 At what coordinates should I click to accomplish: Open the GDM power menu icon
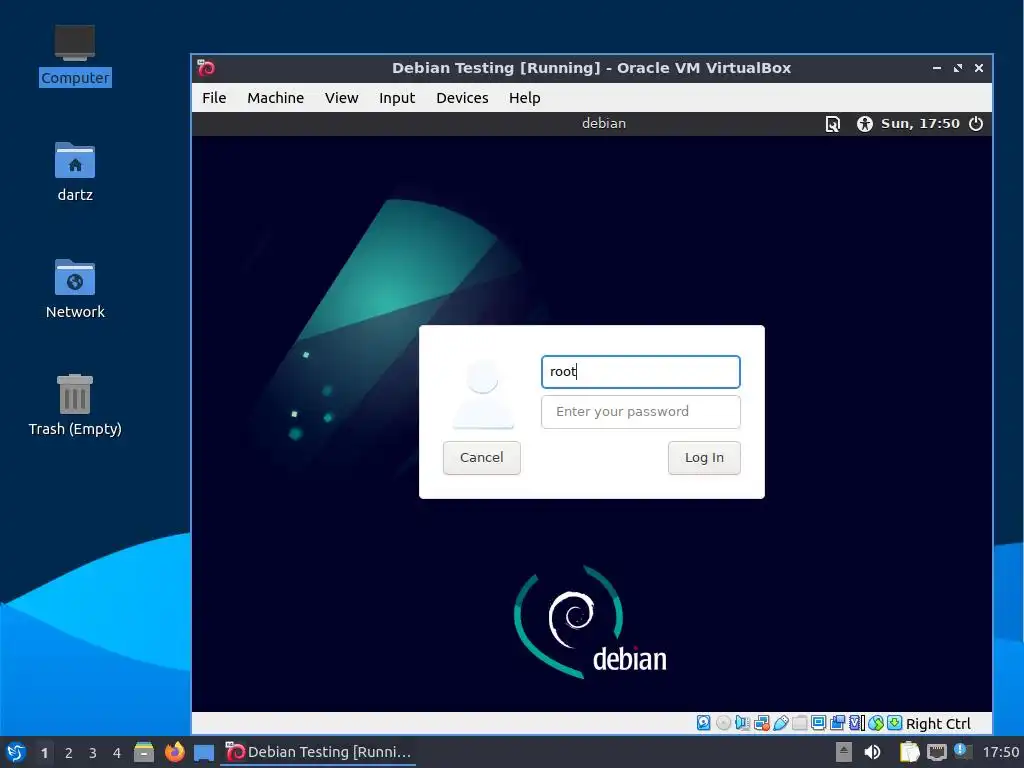pyautogui.click(x=976, y=123)
